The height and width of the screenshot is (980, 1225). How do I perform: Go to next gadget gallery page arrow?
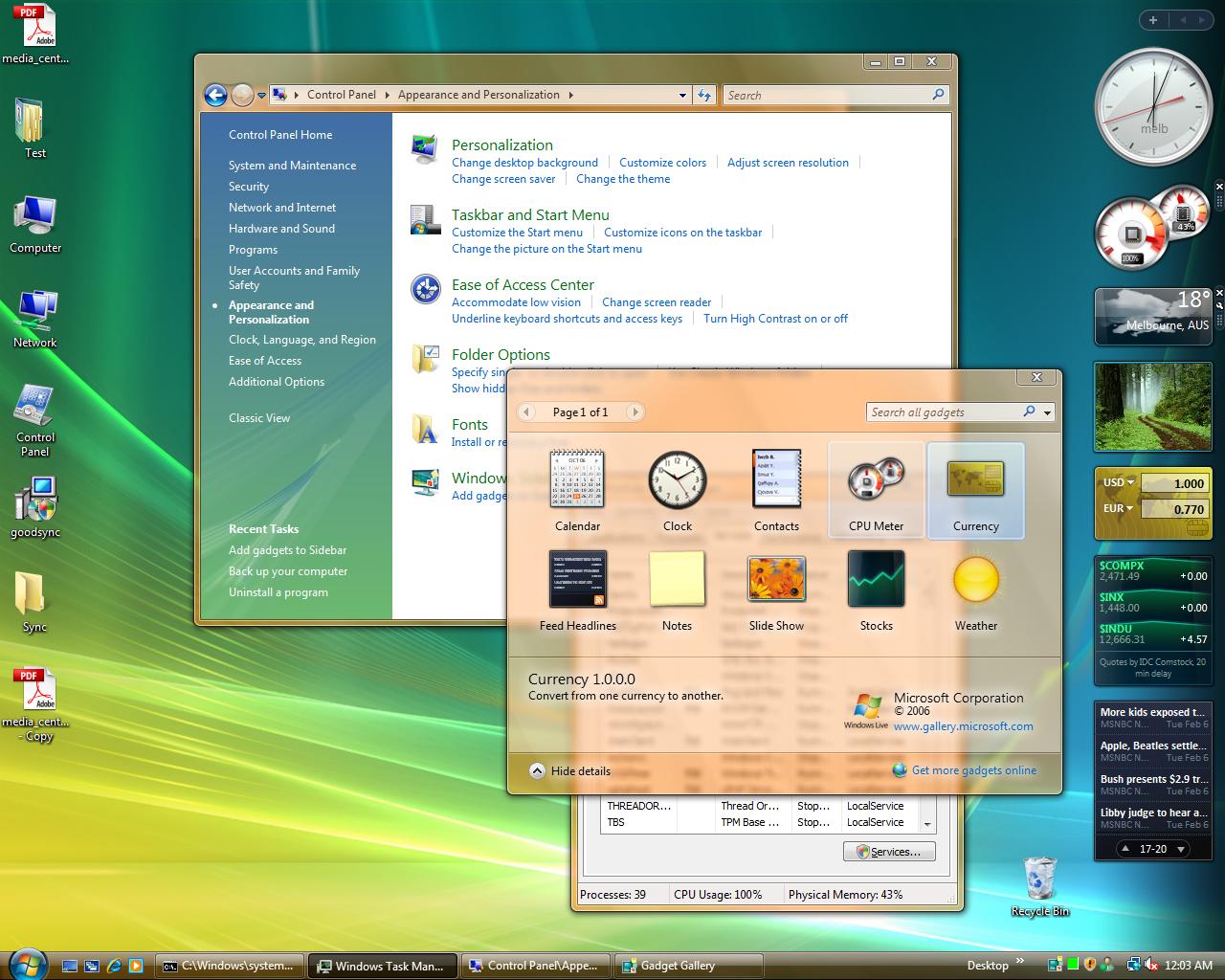point(634,412)
